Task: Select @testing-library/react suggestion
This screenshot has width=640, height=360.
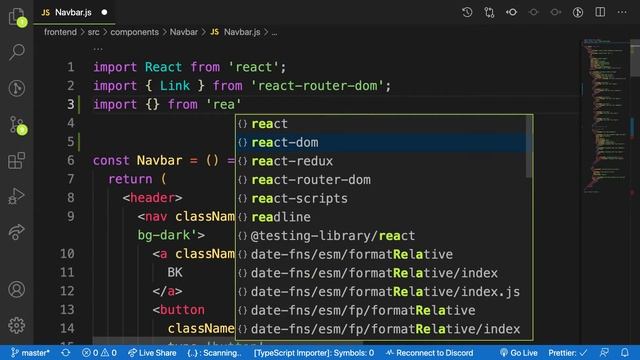Action: [x=381, y=236]
